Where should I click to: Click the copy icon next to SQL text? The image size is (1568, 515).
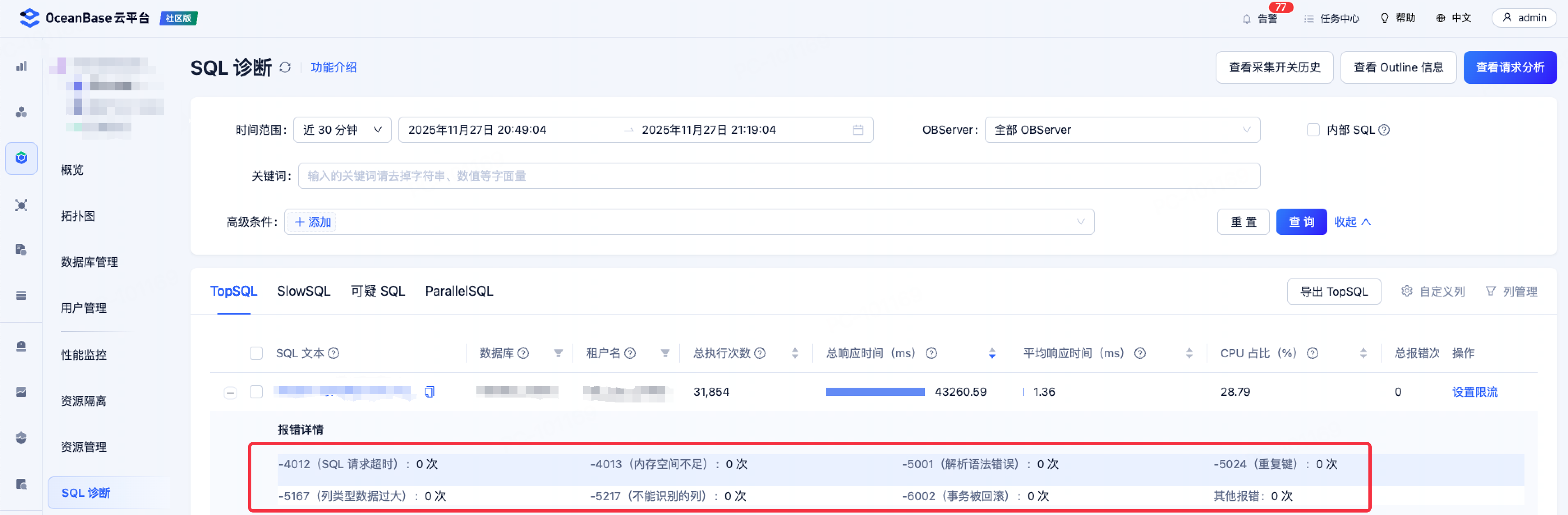pyautogui.click(x=429, y=391)
